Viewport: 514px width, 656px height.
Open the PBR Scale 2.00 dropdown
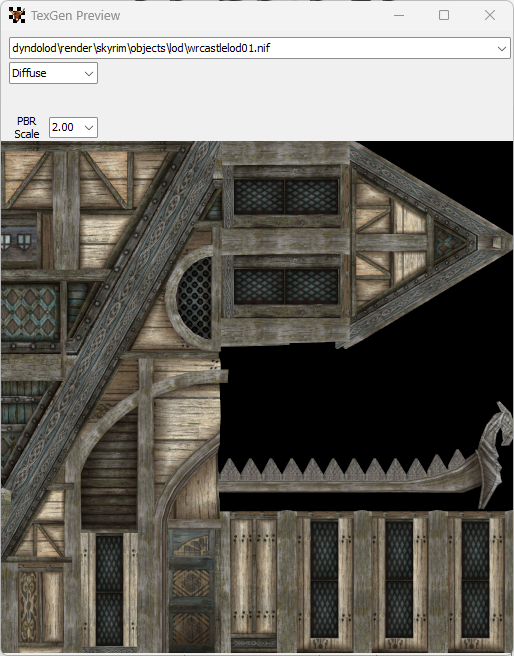coord(73,127)
